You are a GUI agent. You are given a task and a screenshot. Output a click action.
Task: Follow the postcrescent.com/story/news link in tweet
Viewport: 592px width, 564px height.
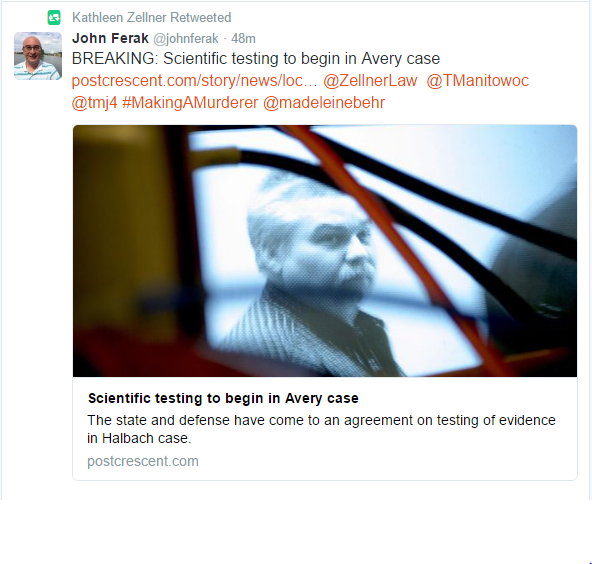(194, 81)
